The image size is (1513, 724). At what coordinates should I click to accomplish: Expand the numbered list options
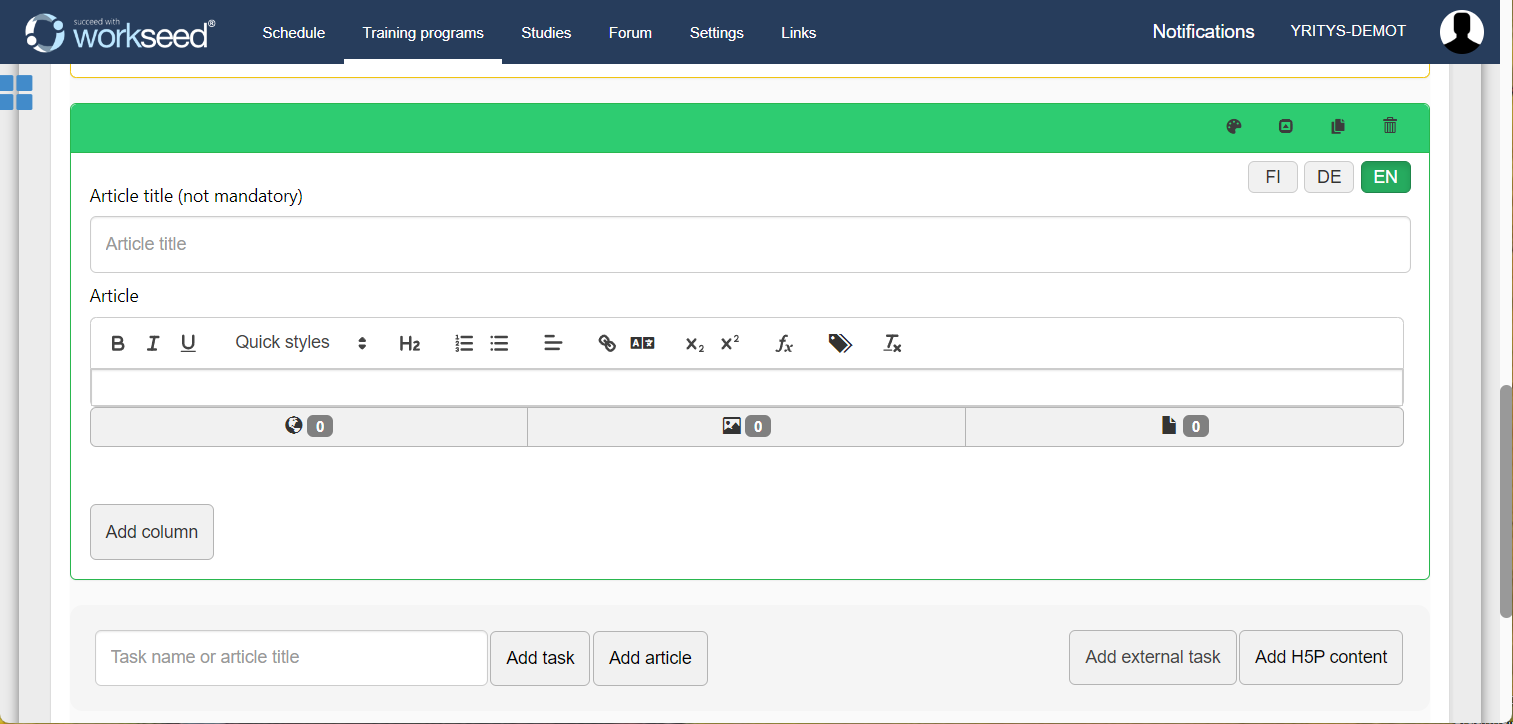[x=463, y=343]
